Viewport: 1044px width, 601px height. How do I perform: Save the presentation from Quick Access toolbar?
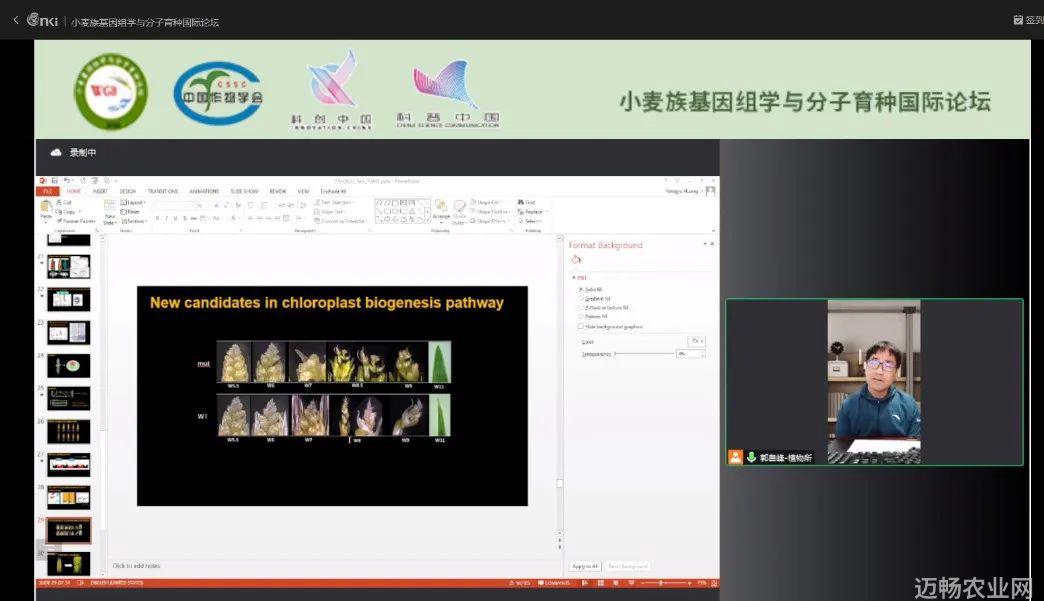55,180
